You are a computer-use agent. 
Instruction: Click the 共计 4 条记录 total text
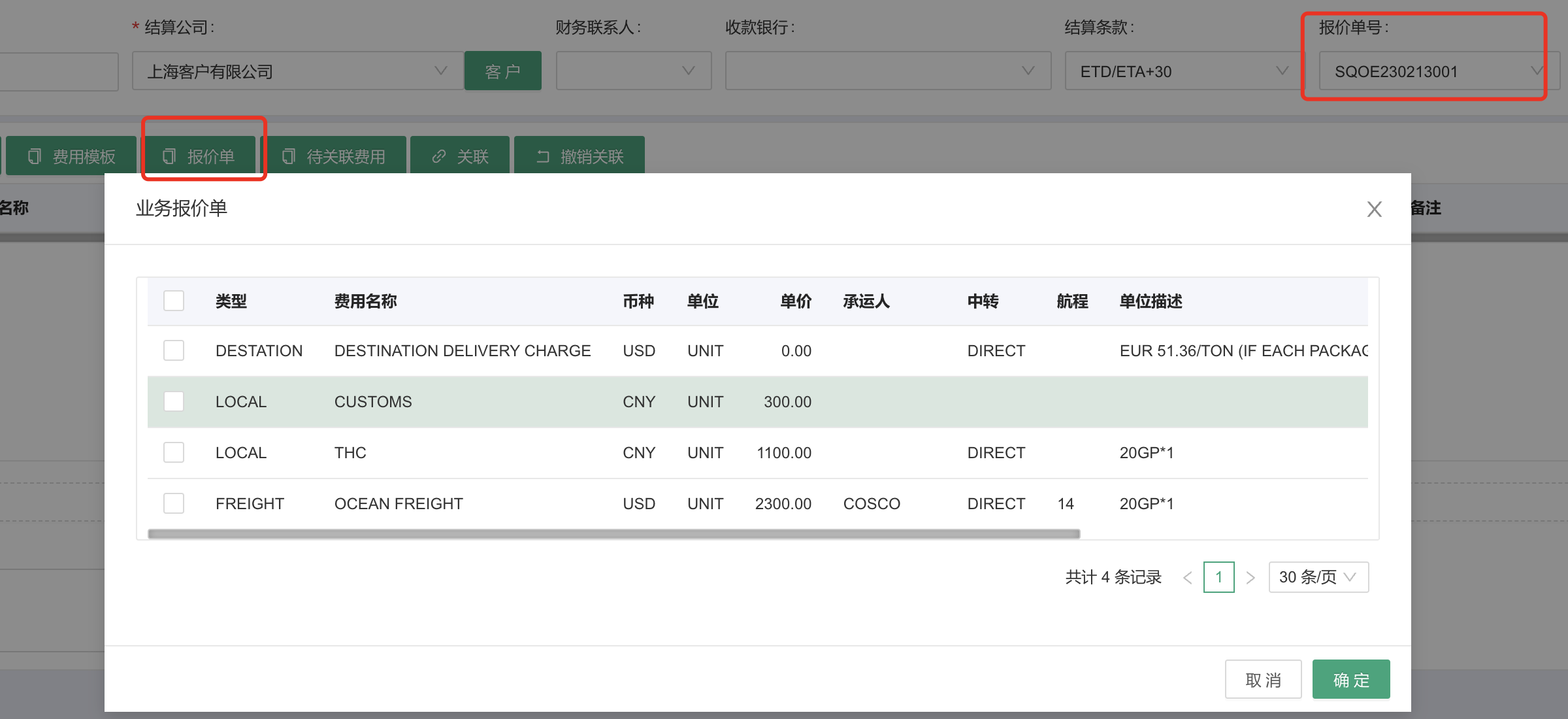coord(1113,577)
